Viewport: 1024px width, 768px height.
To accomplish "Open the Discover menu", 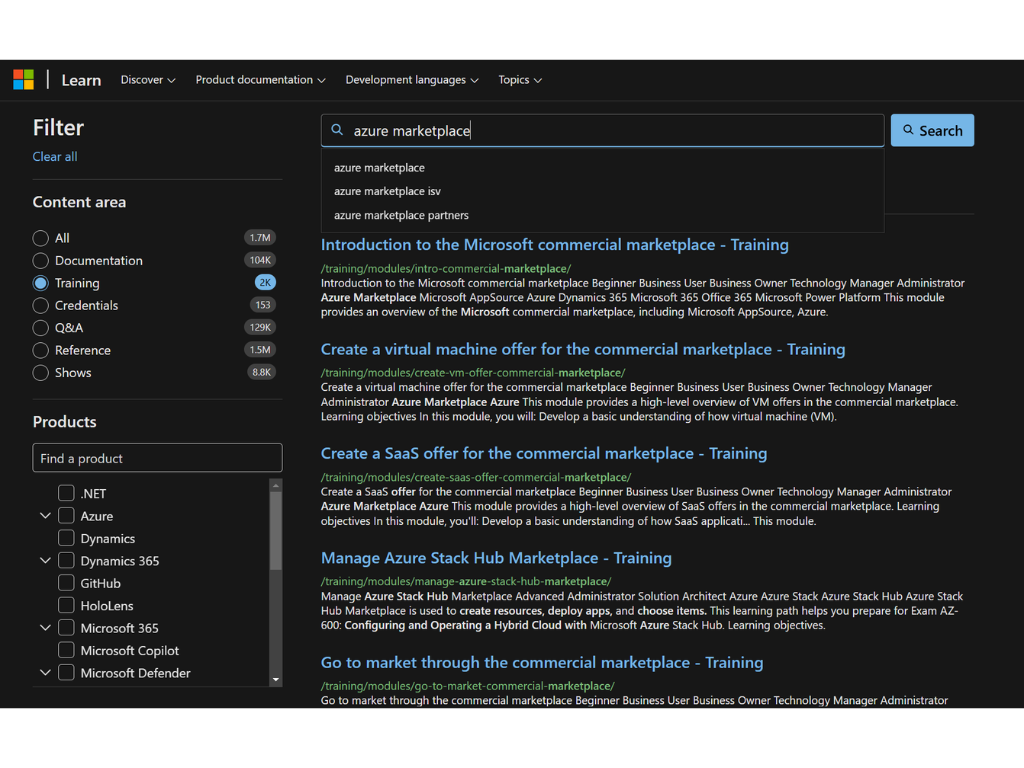I will pos(148,80).
